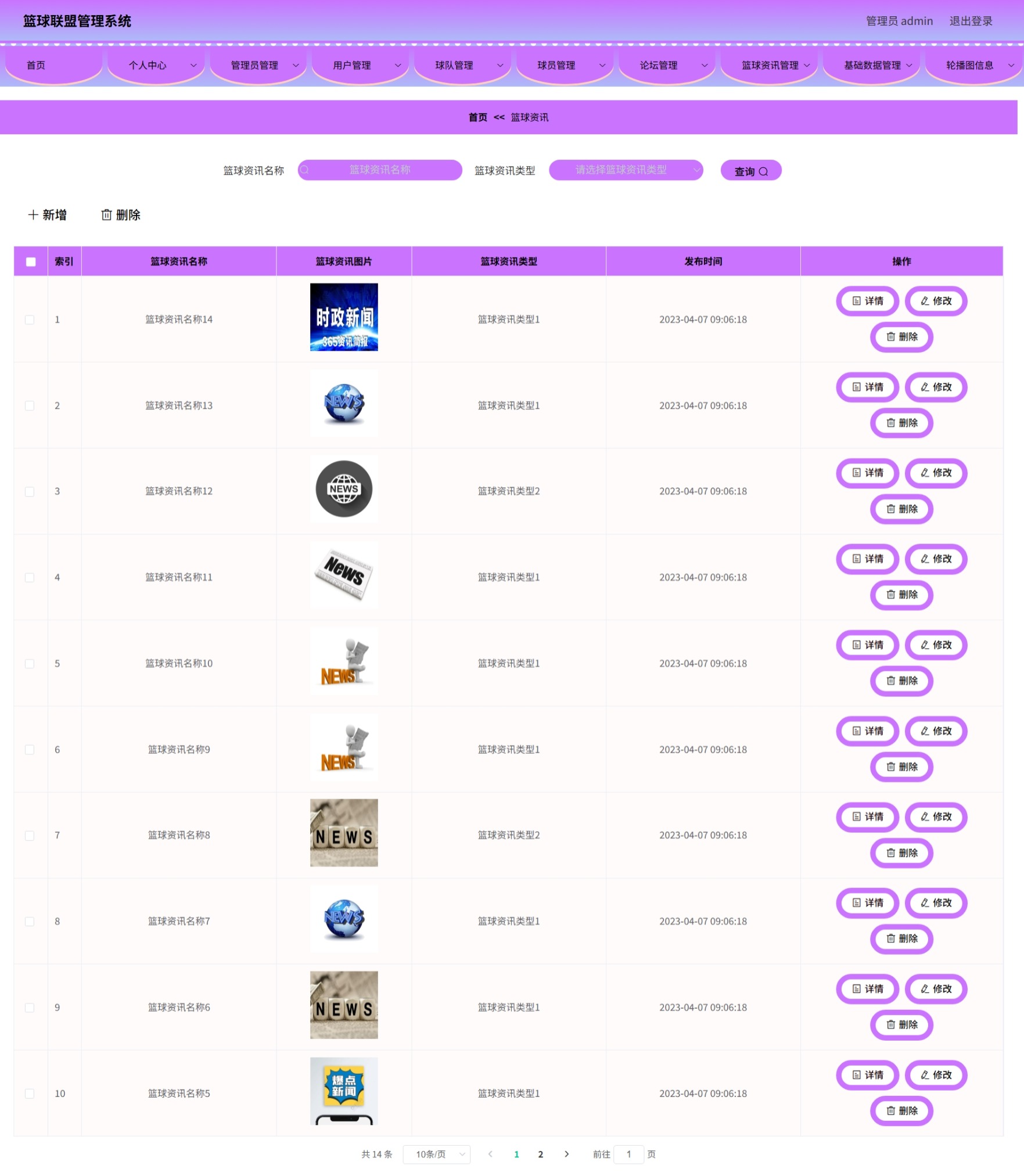Click 修改 for 篮球资讯名称5
Image resolution: width=1024 pixels, height=1176 pixels.
(936, 1075)
